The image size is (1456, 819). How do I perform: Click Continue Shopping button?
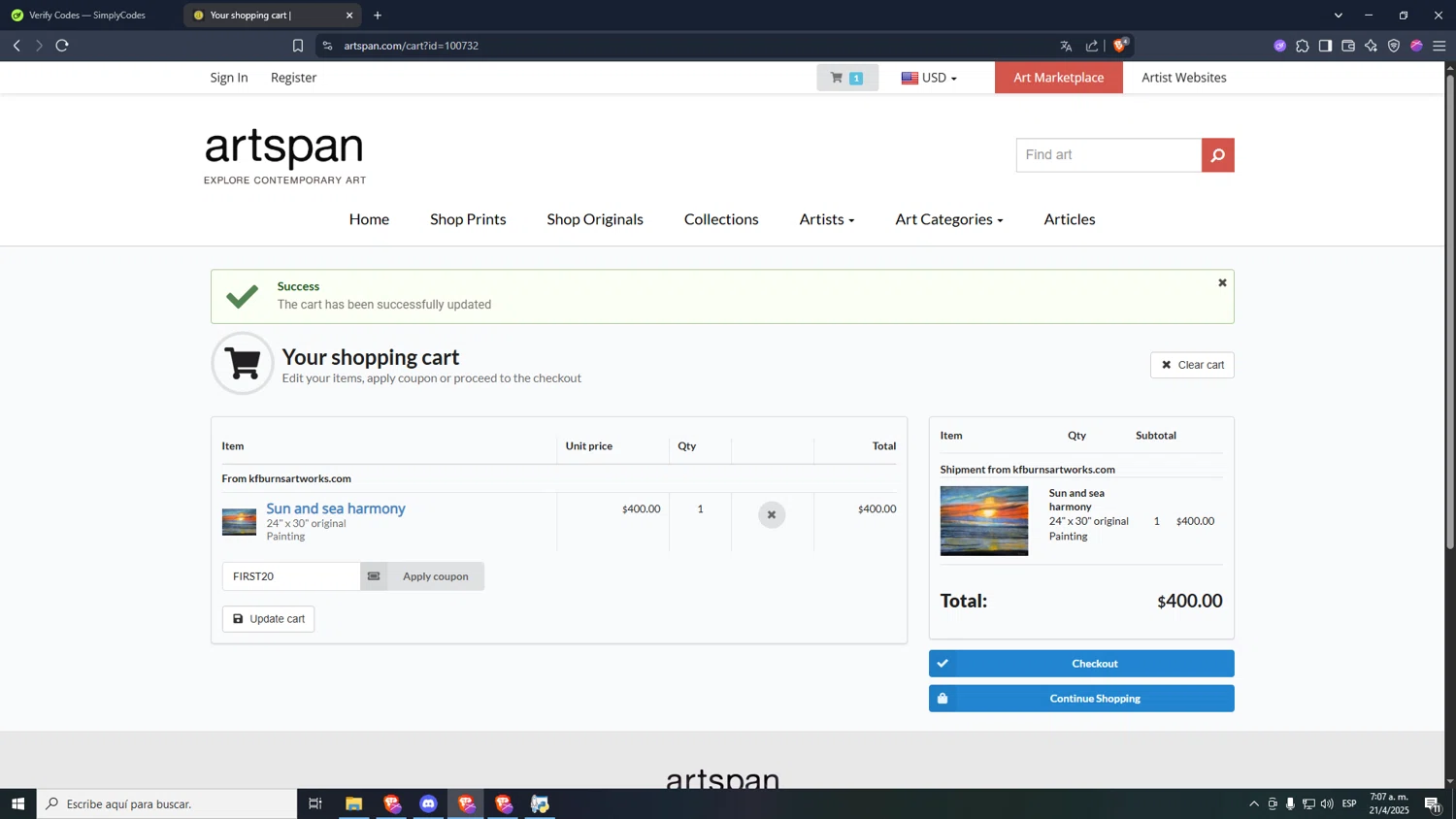point(1081,699)
